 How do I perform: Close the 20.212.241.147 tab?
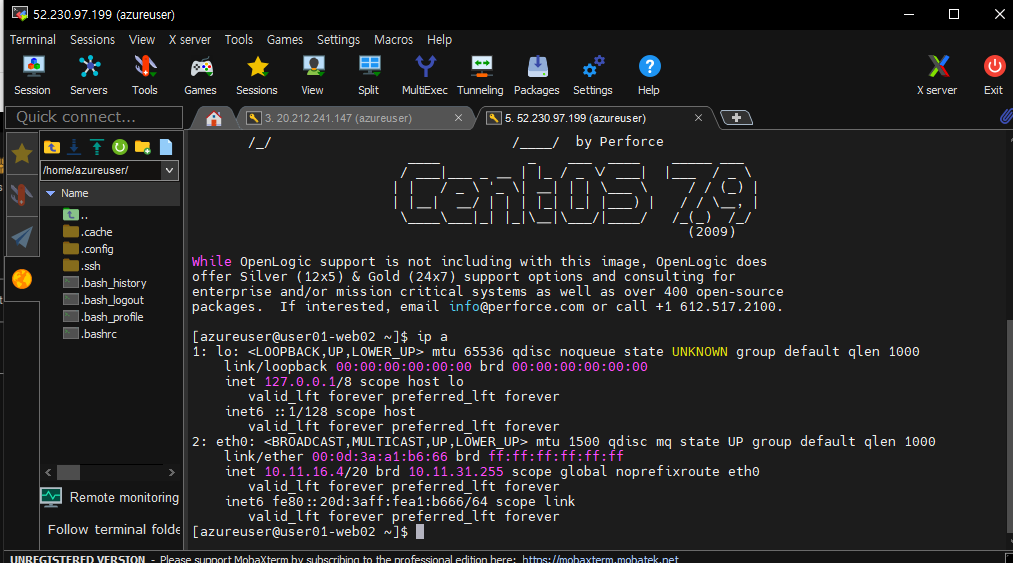[x=458, y=118]
